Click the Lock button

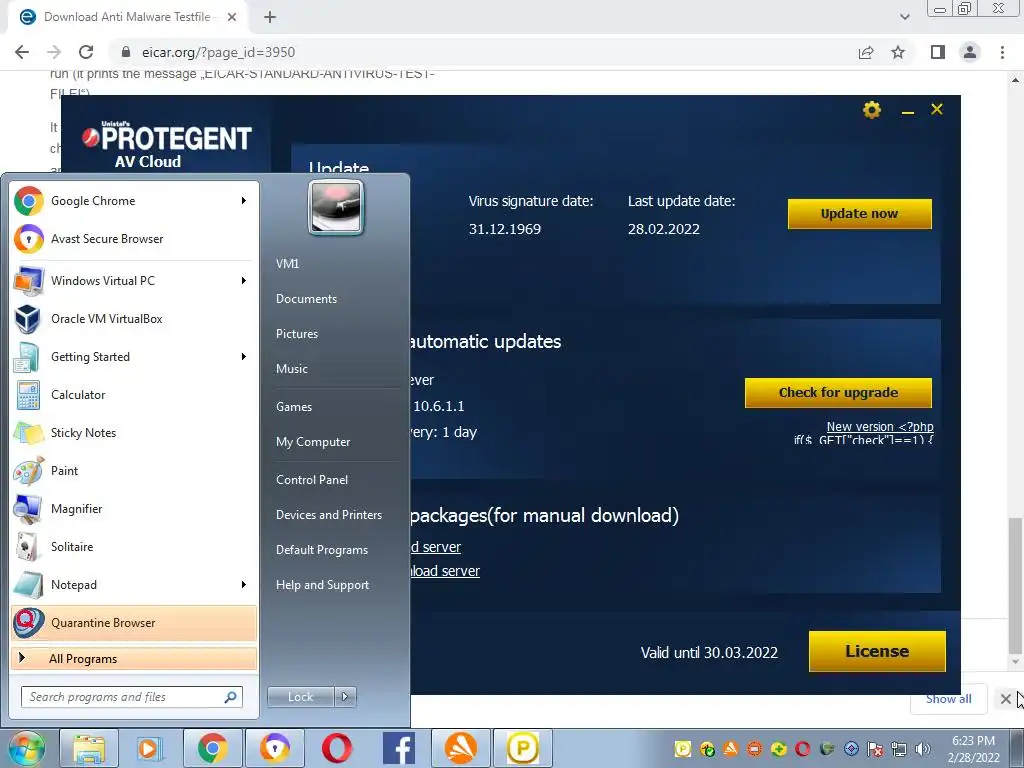point(300,697)
